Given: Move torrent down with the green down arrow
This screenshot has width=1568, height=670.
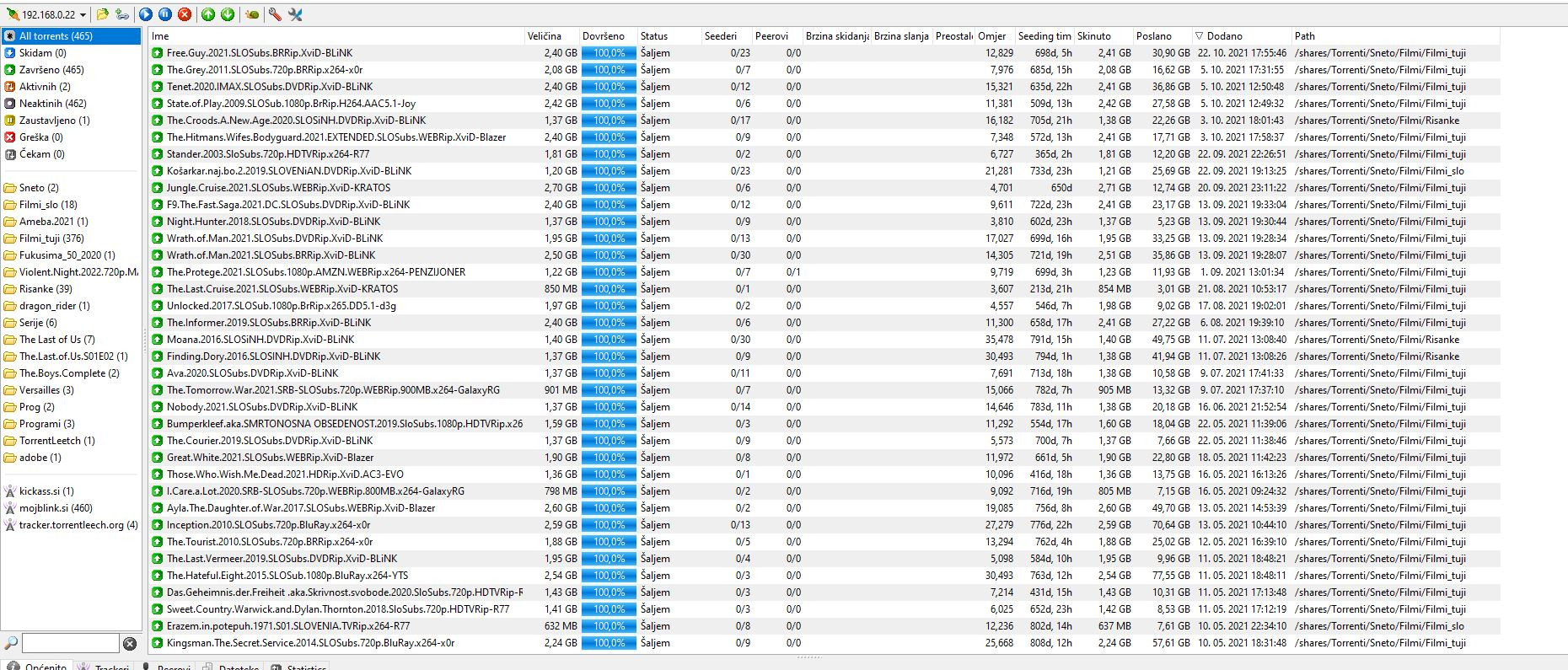Looking at the screenshot, I should [228, 14].
